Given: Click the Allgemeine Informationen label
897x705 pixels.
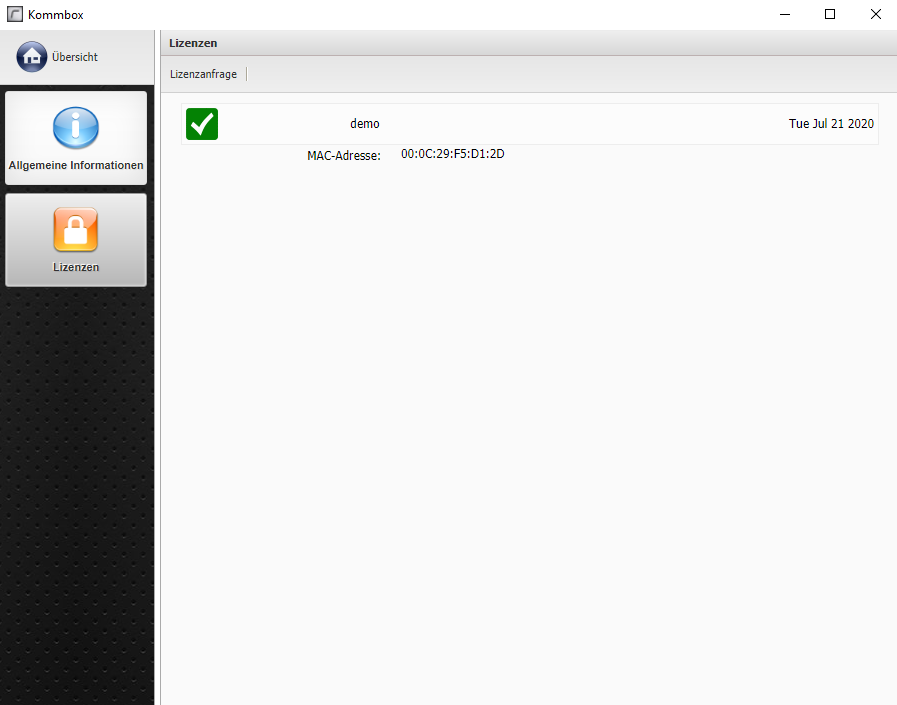Looking at the screenshot, I should (x=76, y=165).
